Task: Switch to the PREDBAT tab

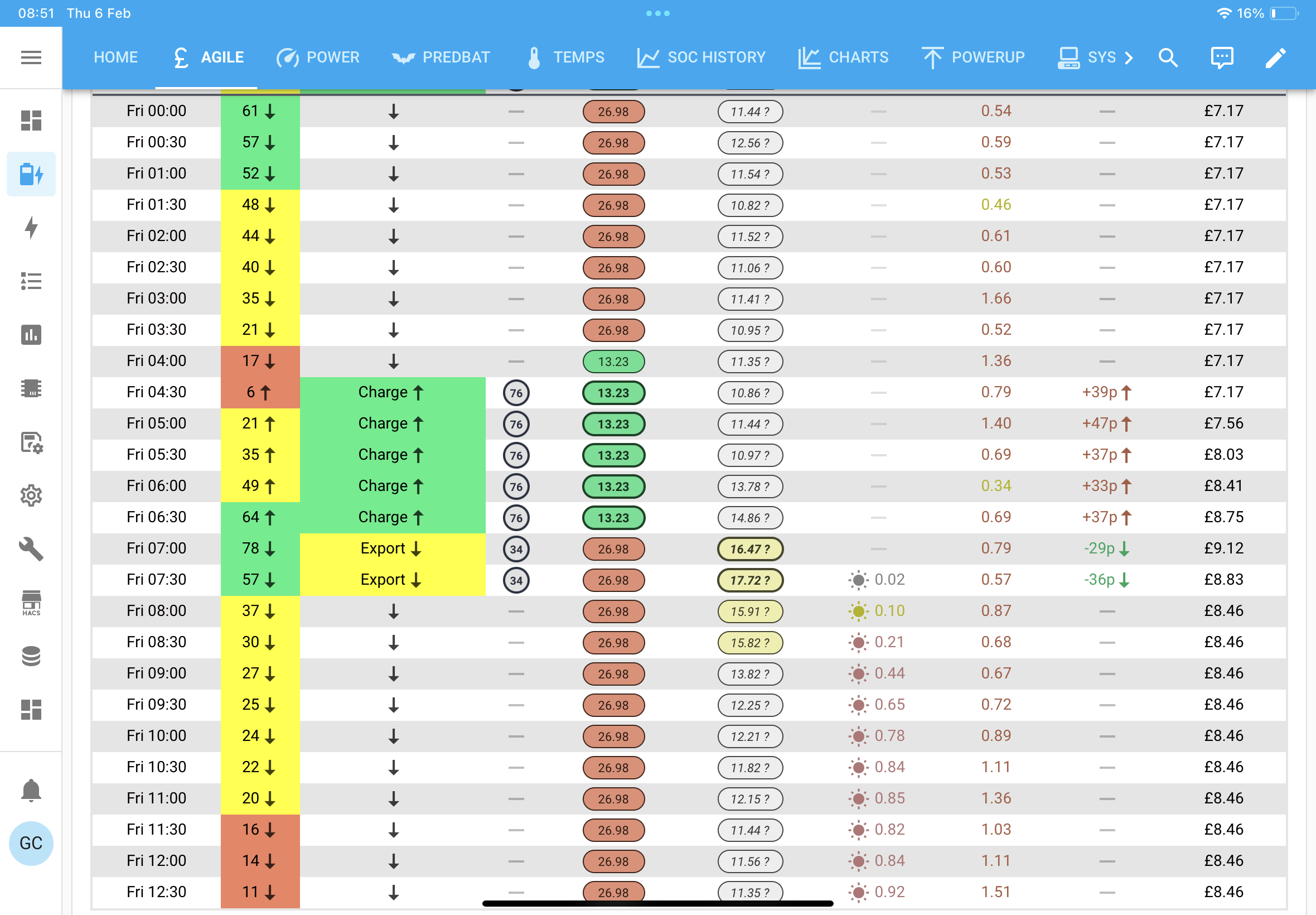Action: pos(441,57)
